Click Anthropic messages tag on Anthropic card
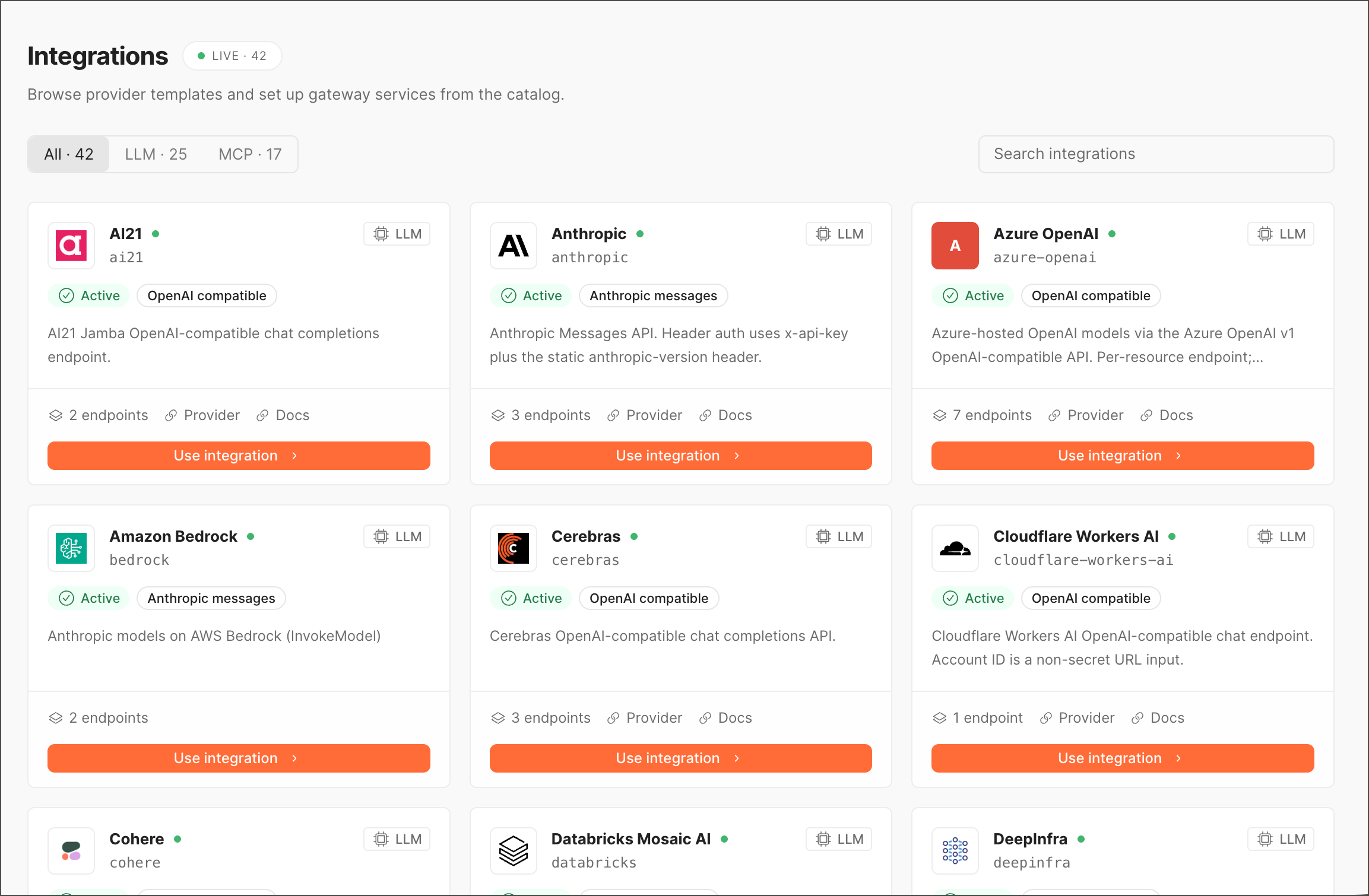This screenshot has width=1369, height=896. [x=653, y=296]
